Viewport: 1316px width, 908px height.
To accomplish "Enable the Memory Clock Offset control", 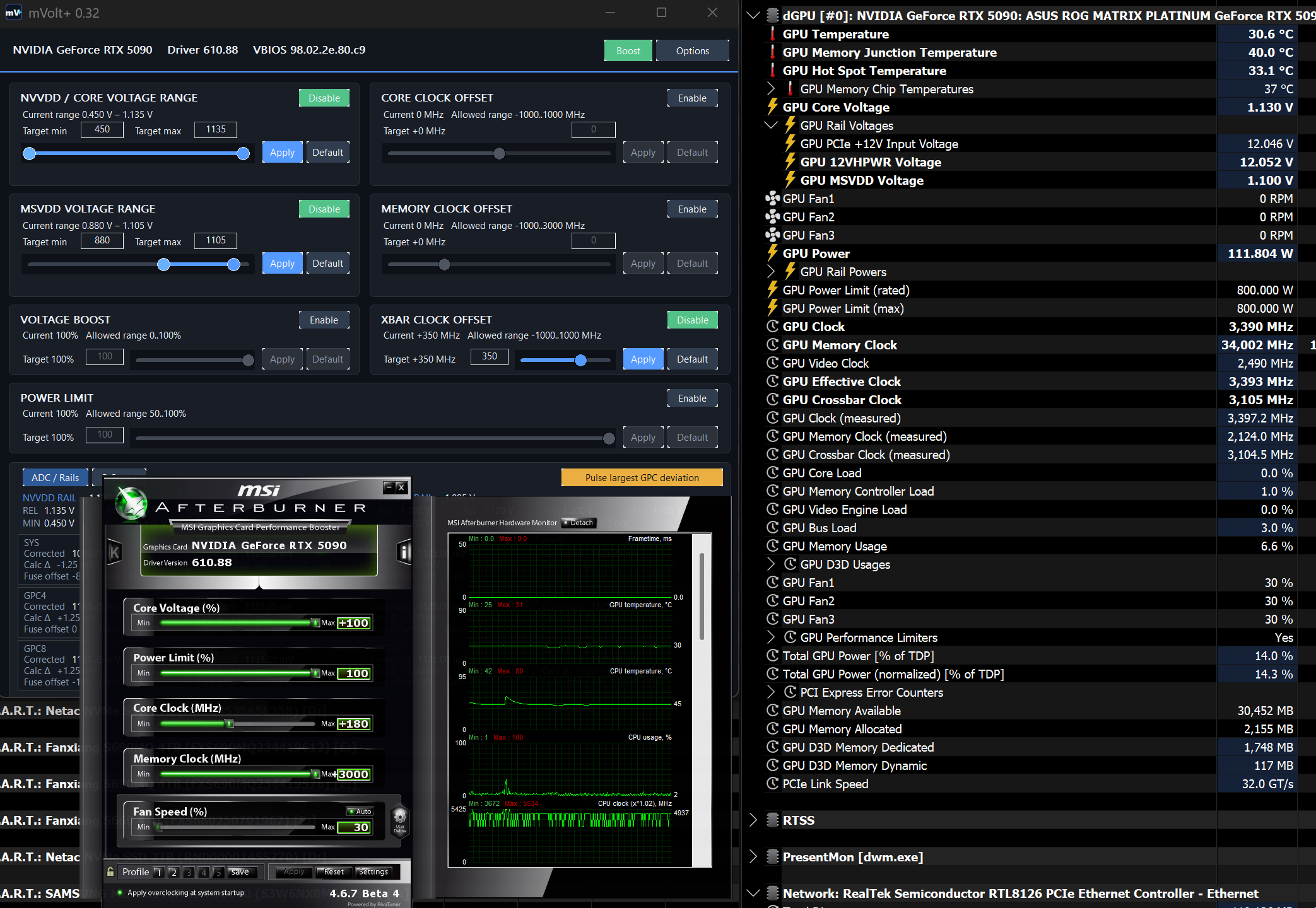I will 693,209.
